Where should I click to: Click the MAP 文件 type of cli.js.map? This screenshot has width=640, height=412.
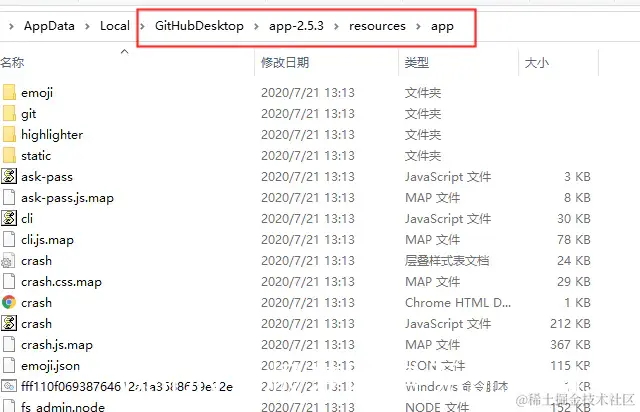[x=432, y=239]
